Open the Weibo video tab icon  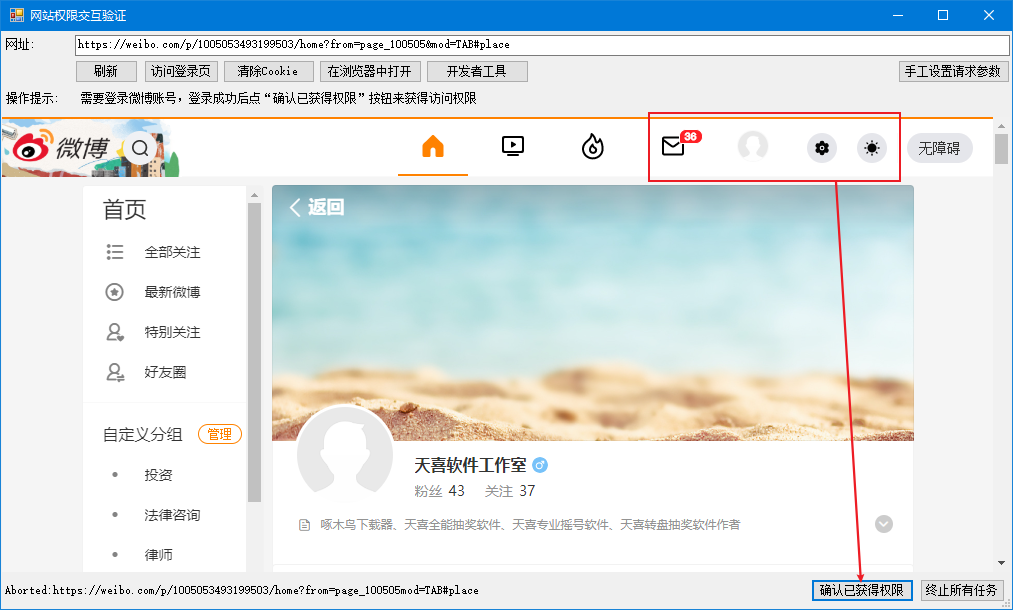click(512, 147)
